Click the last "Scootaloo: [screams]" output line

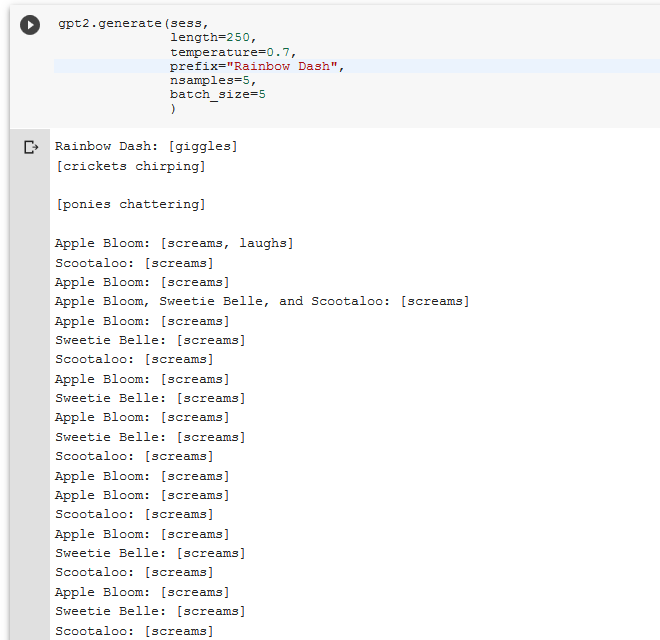click(x=134, y=631)
